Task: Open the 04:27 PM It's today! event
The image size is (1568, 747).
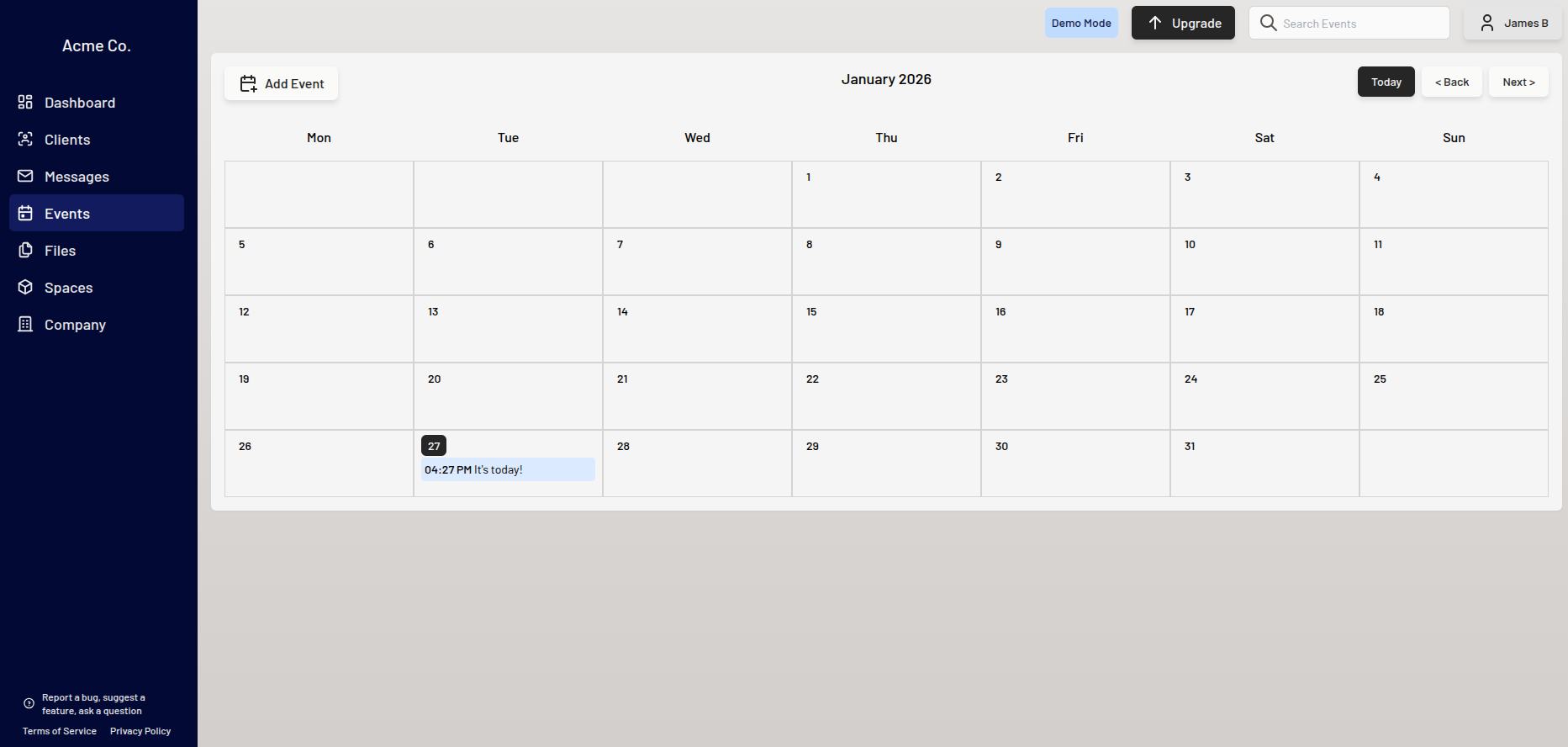Action: [x=508, y=469]
